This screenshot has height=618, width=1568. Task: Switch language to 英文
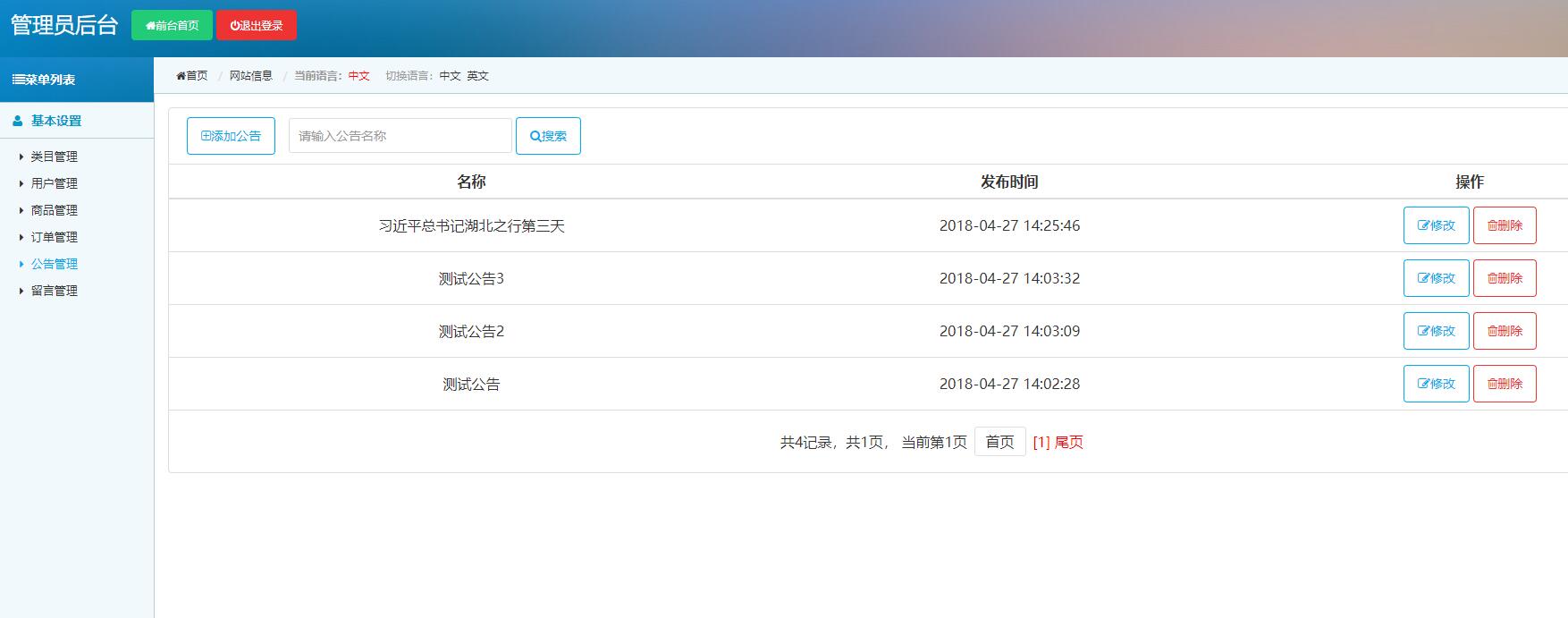pyautogui.click(x=477, y=76)
